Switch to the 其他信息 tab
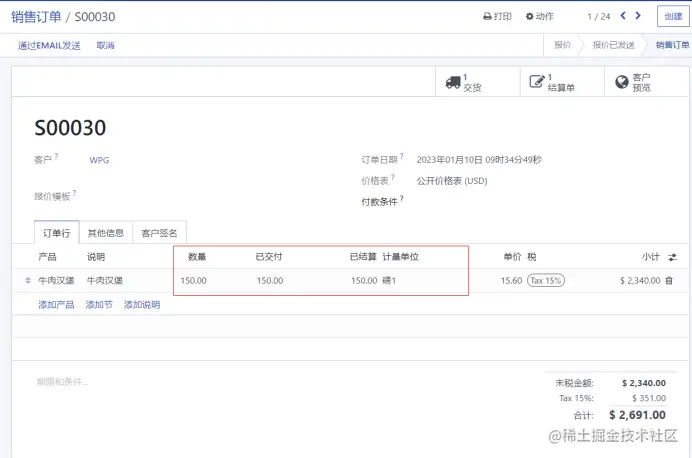The image size is (692, 458). tap(106, 233)
